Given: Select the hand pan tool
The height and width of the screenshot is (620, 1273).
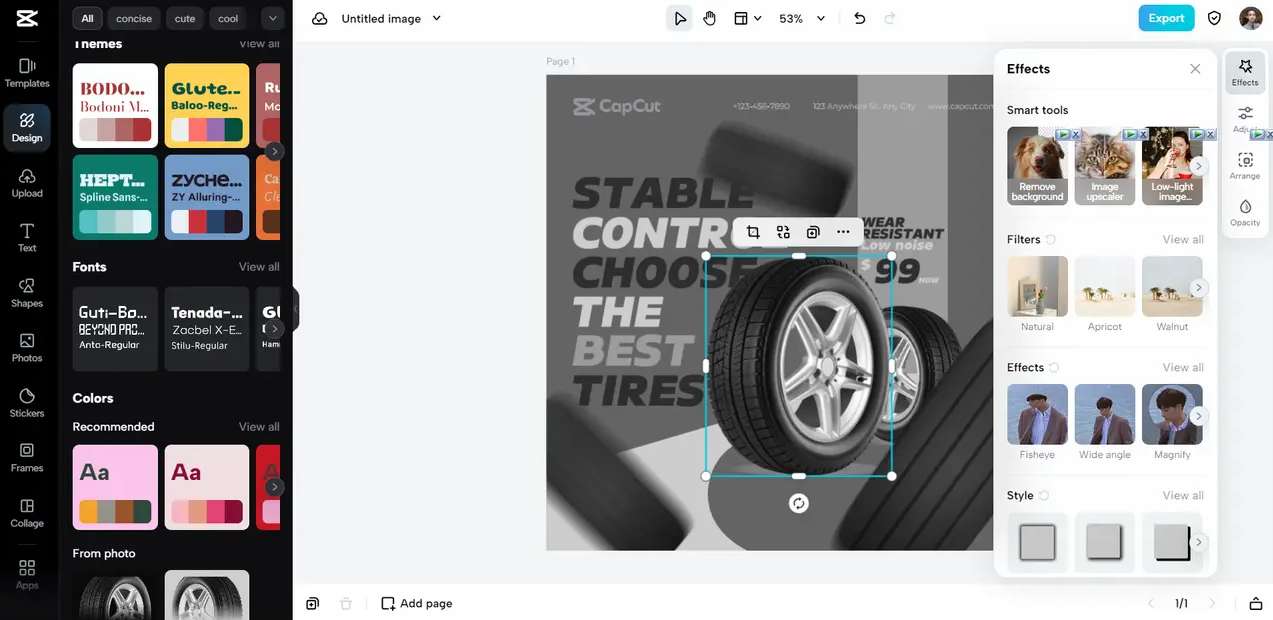Looking at the screenshot, I should click(x=710, y=18).
